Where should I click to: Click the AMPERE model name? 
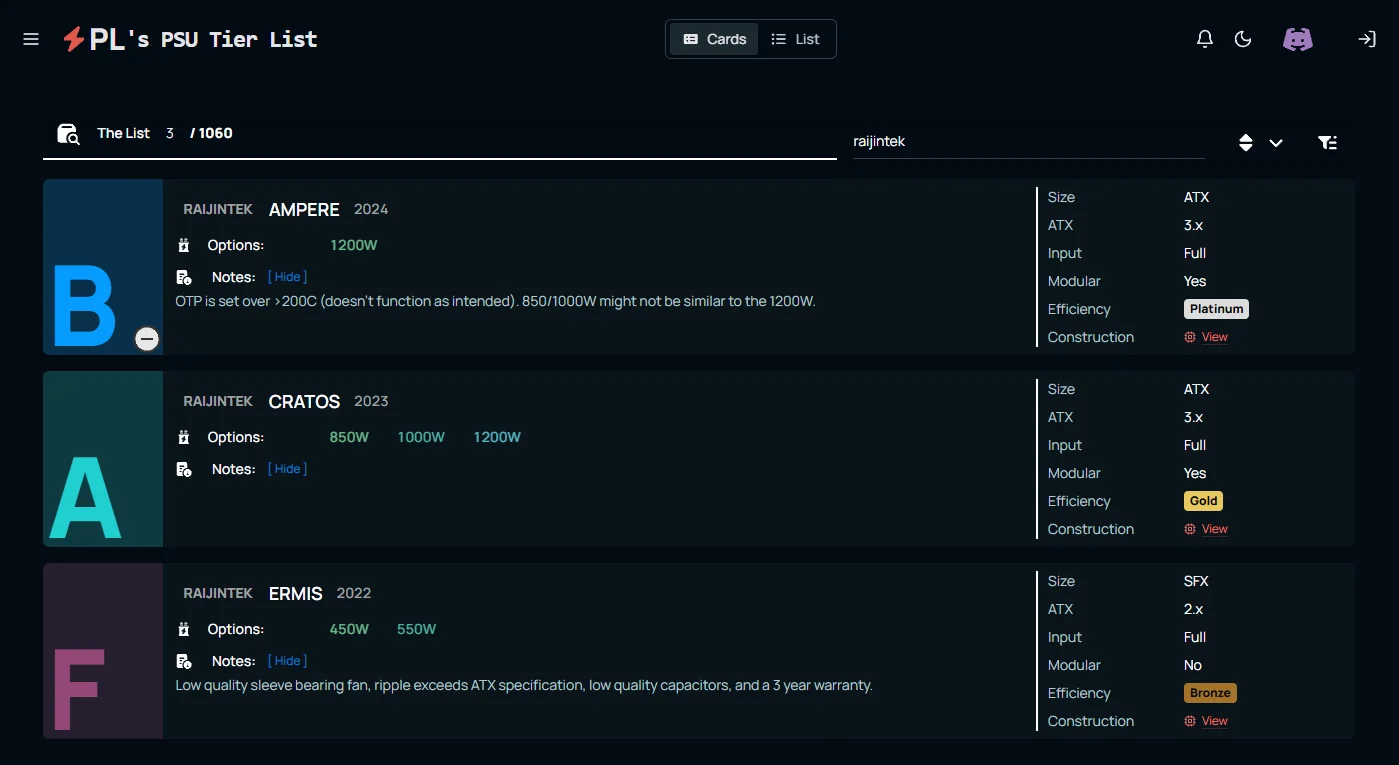[x=304, y=210]
